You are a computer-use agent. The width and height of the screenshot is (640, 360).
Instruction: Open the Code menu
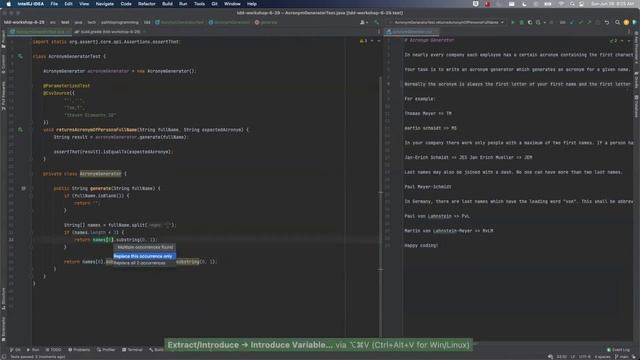126,4
